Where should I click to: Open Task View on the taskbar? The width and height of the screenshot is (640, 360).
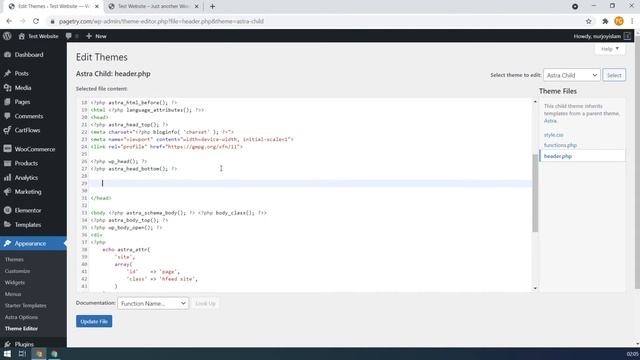click(22, 354)
